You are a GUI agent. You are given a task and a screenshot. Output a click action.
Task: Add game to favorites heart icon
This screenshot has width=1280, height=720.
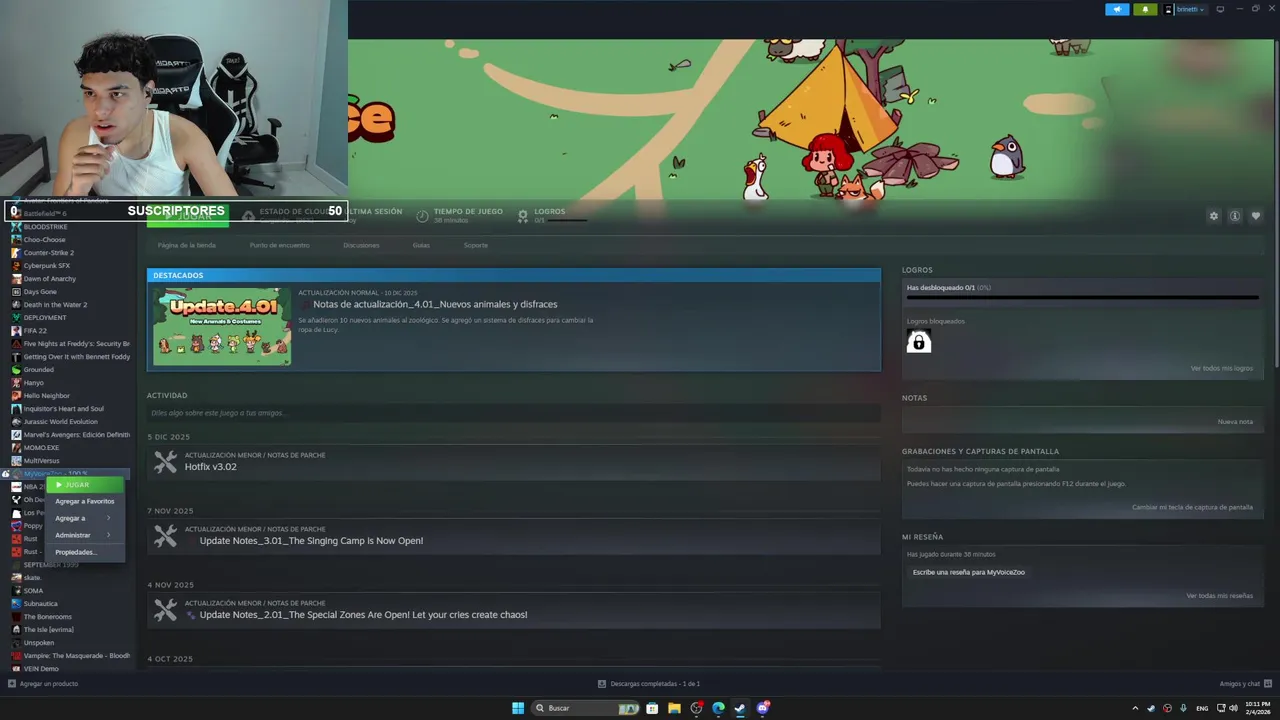(x=1256, y=216)
